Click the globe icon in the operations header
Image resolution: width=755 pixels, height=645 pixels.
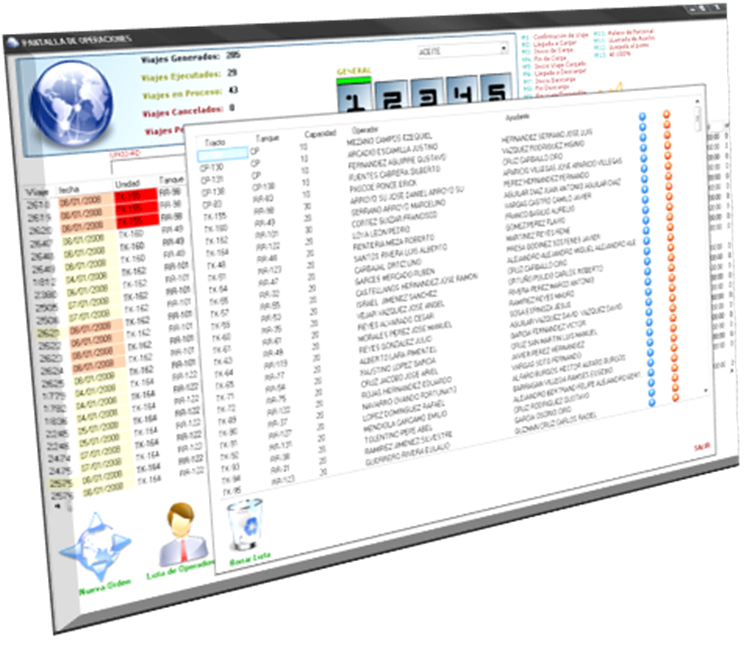(x=72, y=103)
